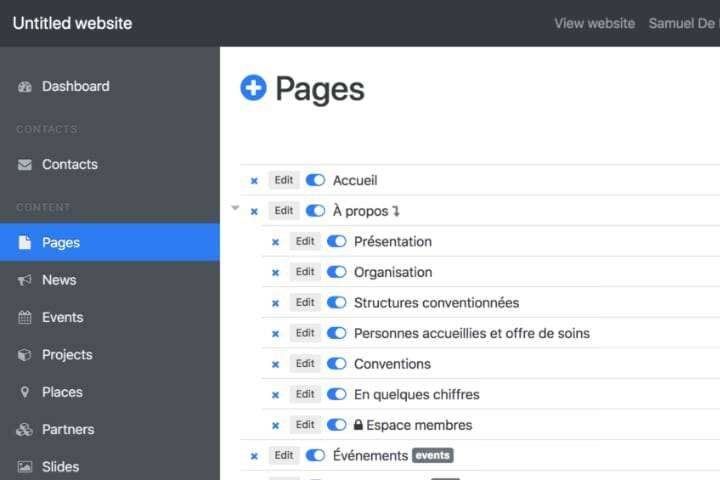Select Pages in the sidebar
The width and height of the screenshot is (720, 480).
tap(110, 243)
